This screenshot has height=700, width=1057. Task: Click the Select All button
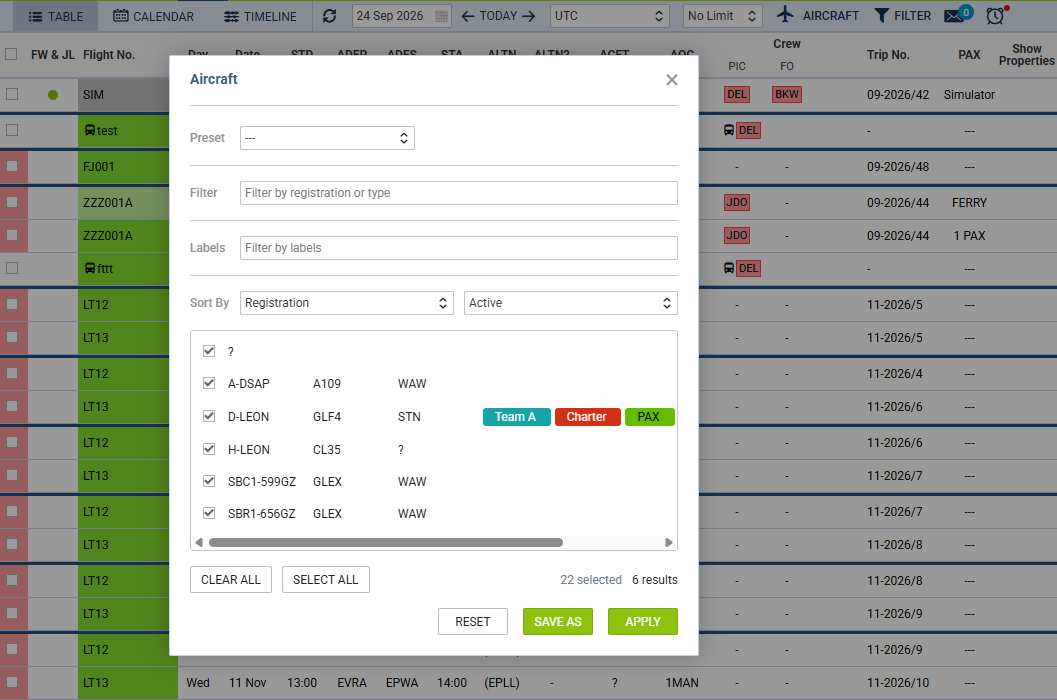(326, 580)
